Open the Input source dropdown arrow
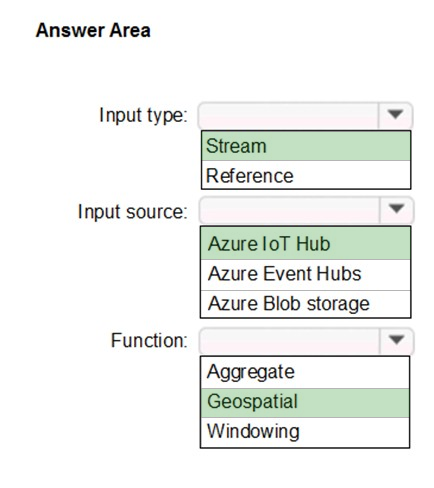434x488 pixels. click(396, 210)
